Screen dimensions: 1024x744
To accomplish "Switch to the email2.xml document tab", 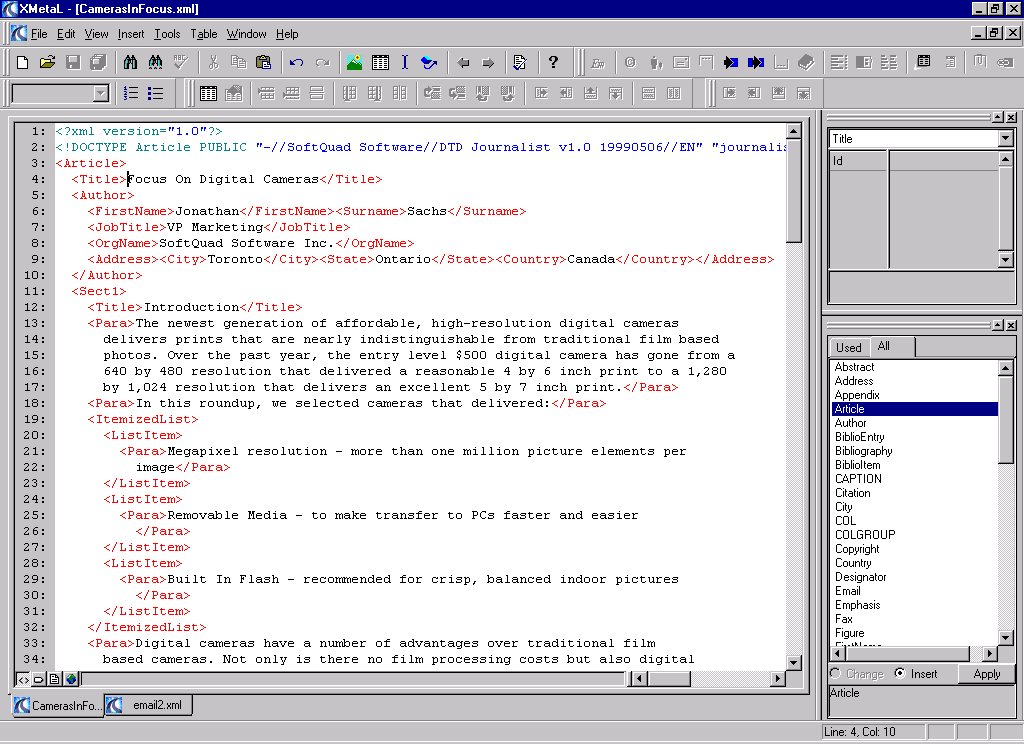I will click(x=149, y=705).
